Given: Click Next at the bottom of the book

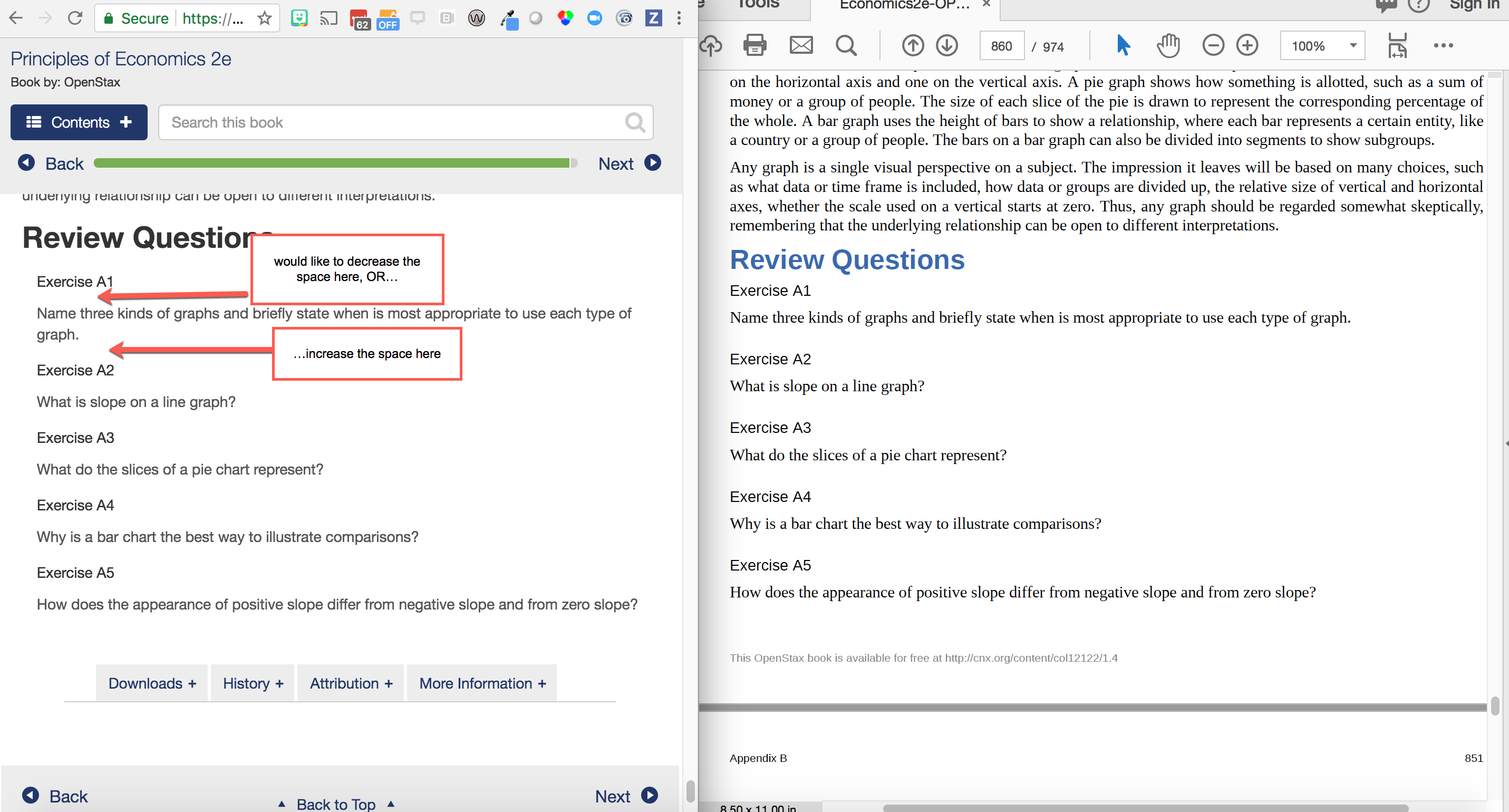Looking at the screenshot, I should [x=626, y=796].
